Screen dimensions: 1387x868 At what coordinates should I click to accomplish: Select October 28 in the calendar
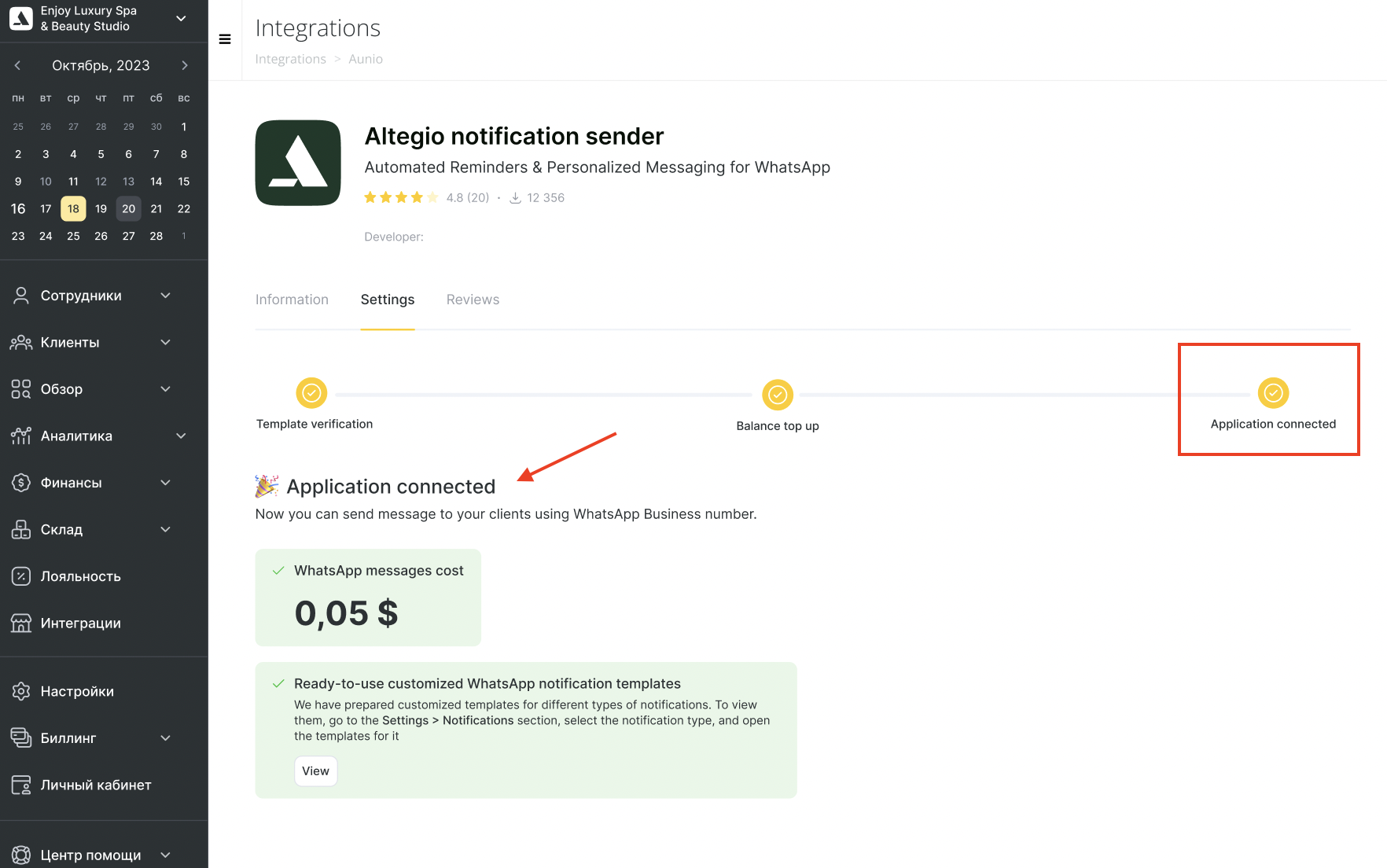(x=156, y=236)
